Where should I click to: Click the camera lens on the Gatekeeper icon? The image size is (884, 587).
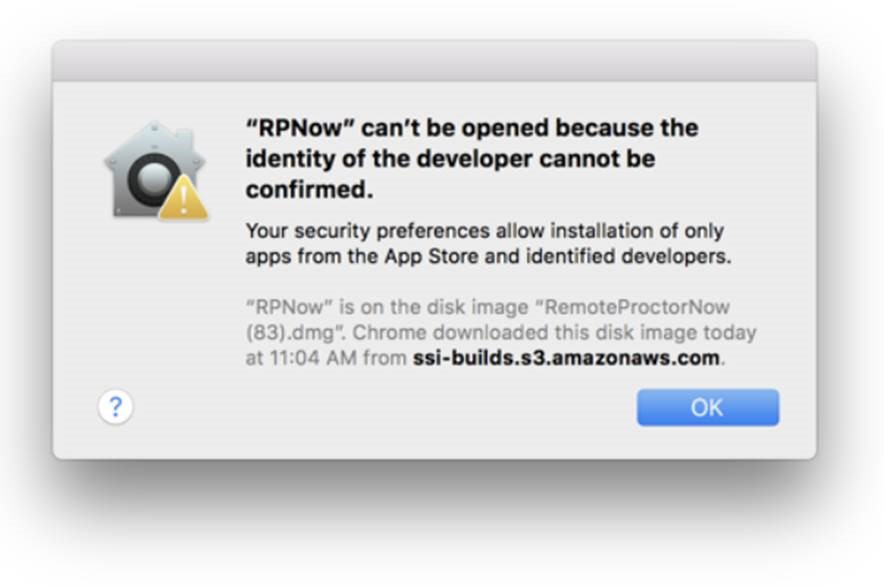click(x=153, y=179)
